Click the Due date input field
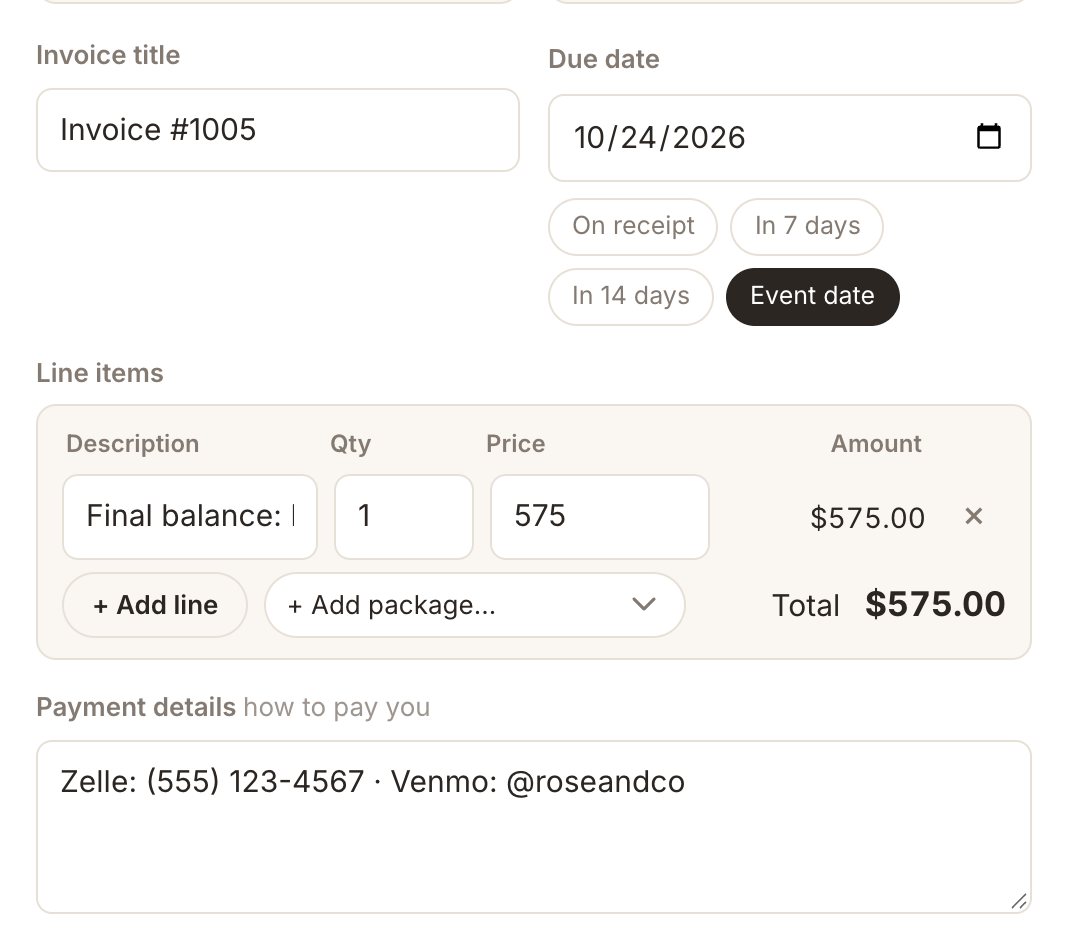Screen dimensions: 1068x950 [x=789, y=138]
